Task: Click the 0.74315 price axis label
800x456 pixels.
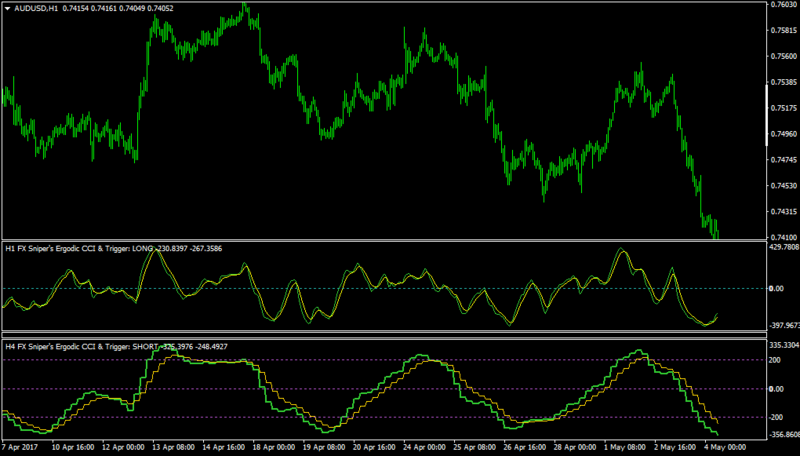Action: [x=783, y=212]
